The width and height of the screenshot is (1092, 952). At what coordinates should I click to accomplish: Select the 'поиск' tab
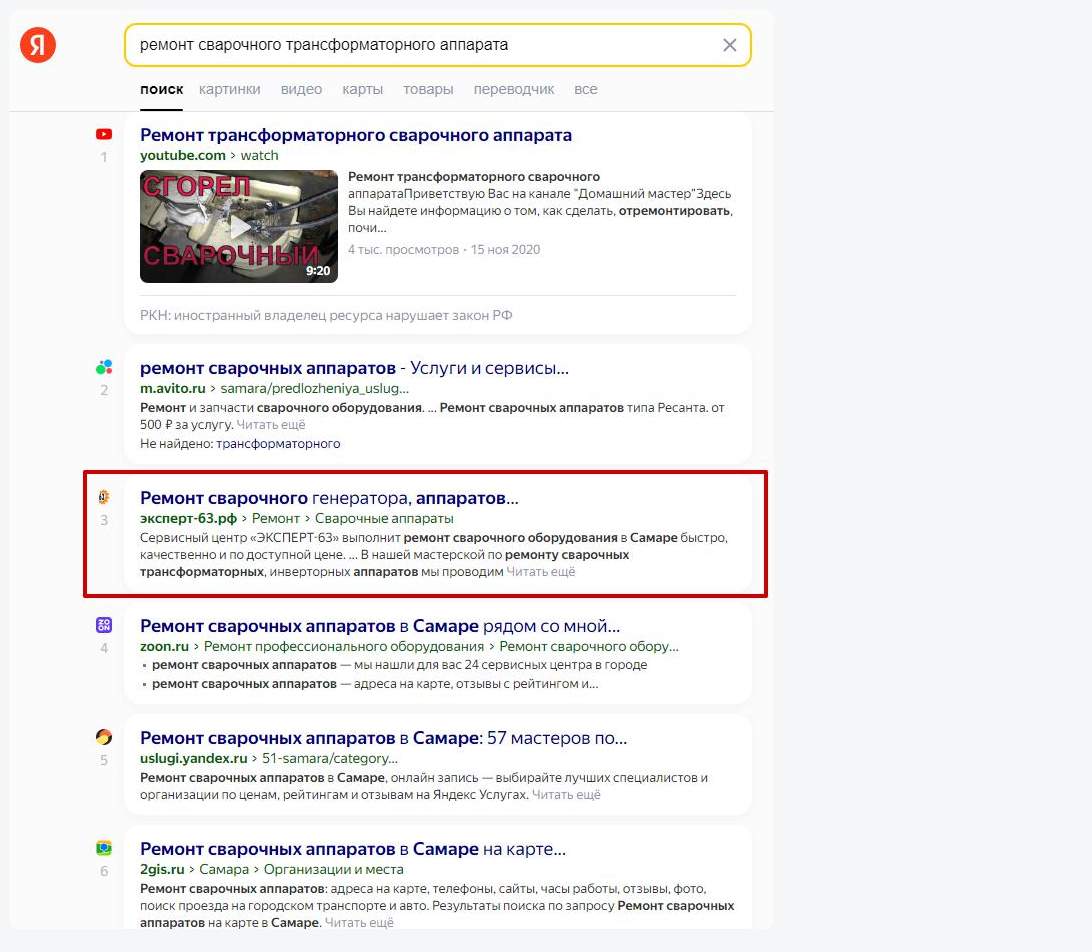(162, 89)
